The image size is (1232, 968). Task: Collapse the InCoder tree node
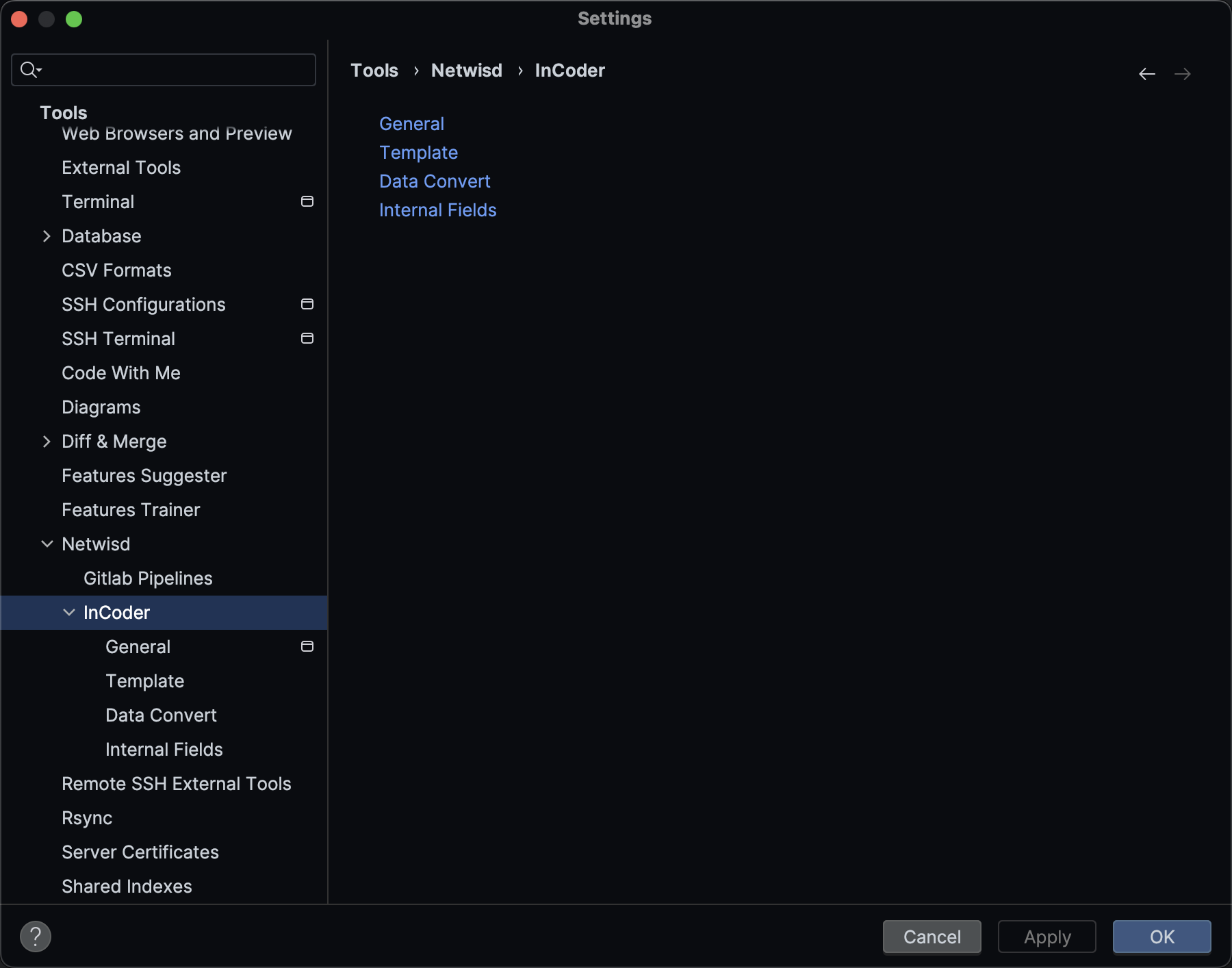pyautogui.click(x=68, y=613)
